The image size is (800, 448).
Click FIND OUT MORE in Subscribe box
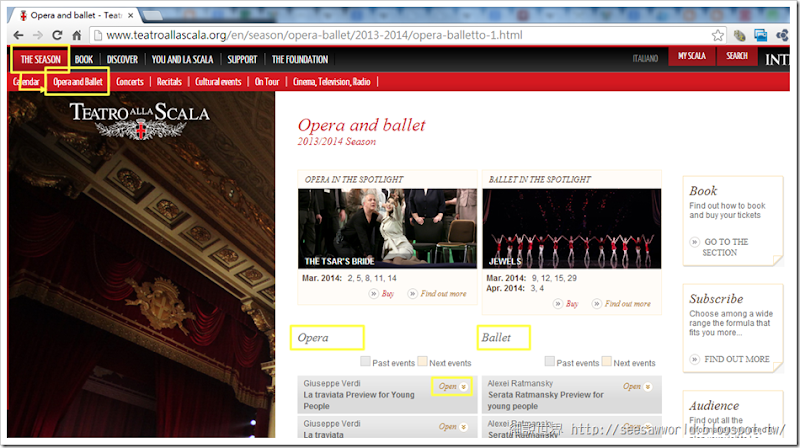click(x=737, y=359)
